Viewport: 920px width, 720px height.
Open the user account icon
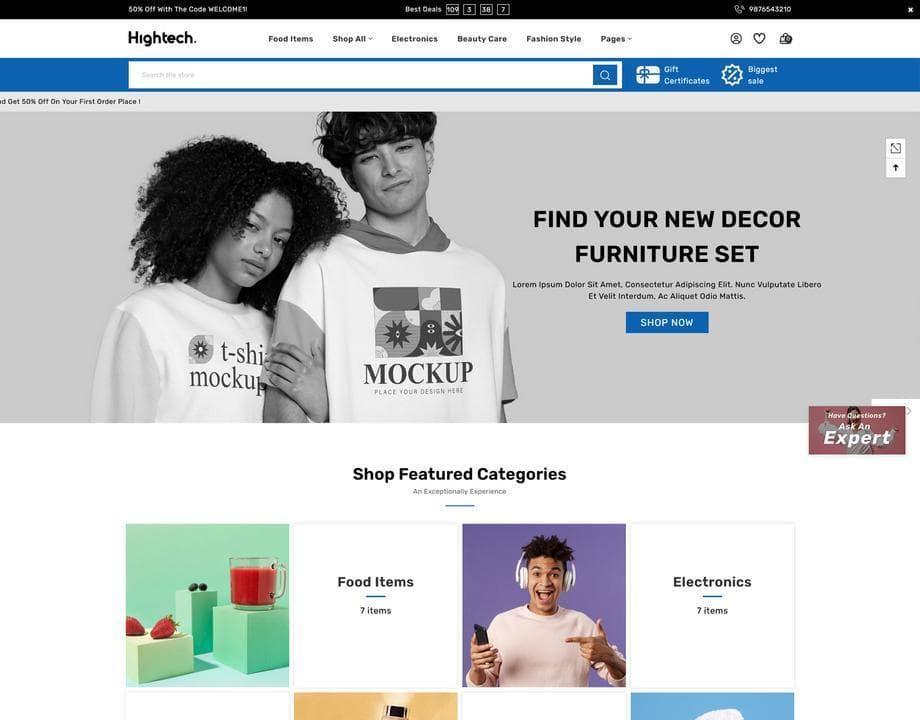[x=736, y=39]
